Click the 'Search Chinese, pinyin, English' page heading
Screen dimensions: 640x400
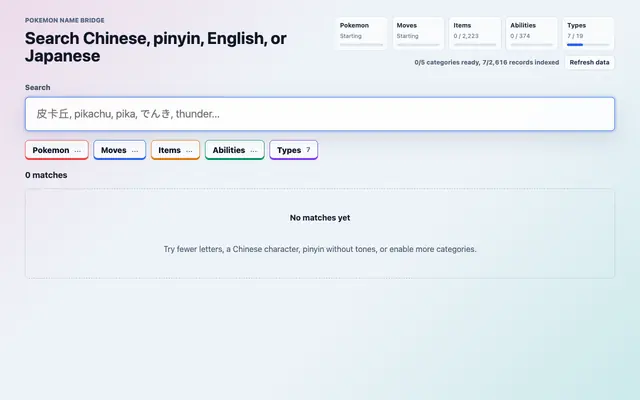156,47
